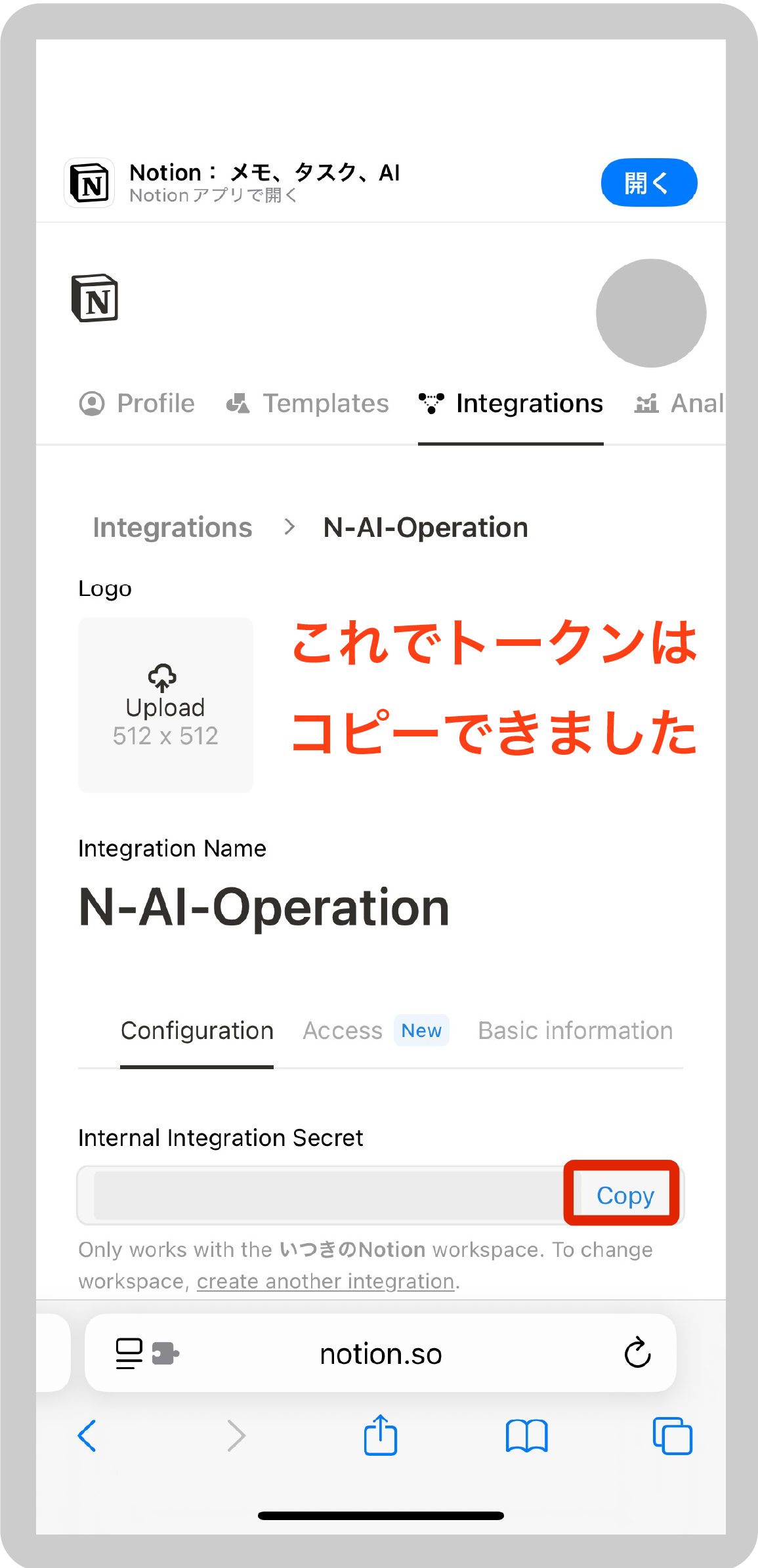Edit the Integration Name field N-AI-Operation
Image resolution: width=758 pixels, height=1568 pixels.
pyautogui.click(x=264, y=907)
